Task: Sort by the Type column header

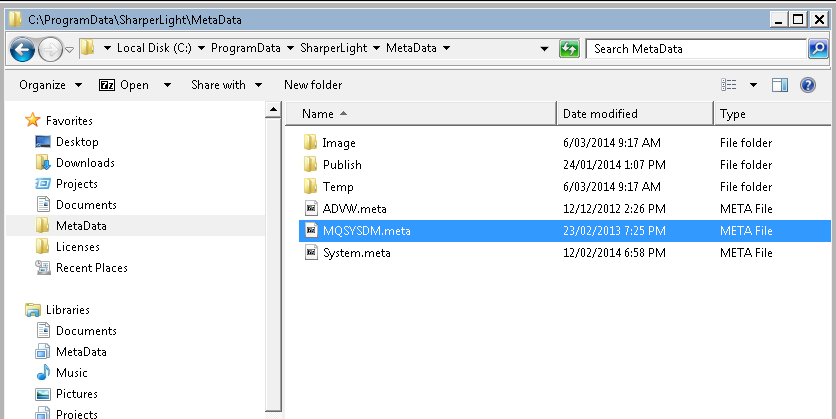Action: (x=772, y=114)
